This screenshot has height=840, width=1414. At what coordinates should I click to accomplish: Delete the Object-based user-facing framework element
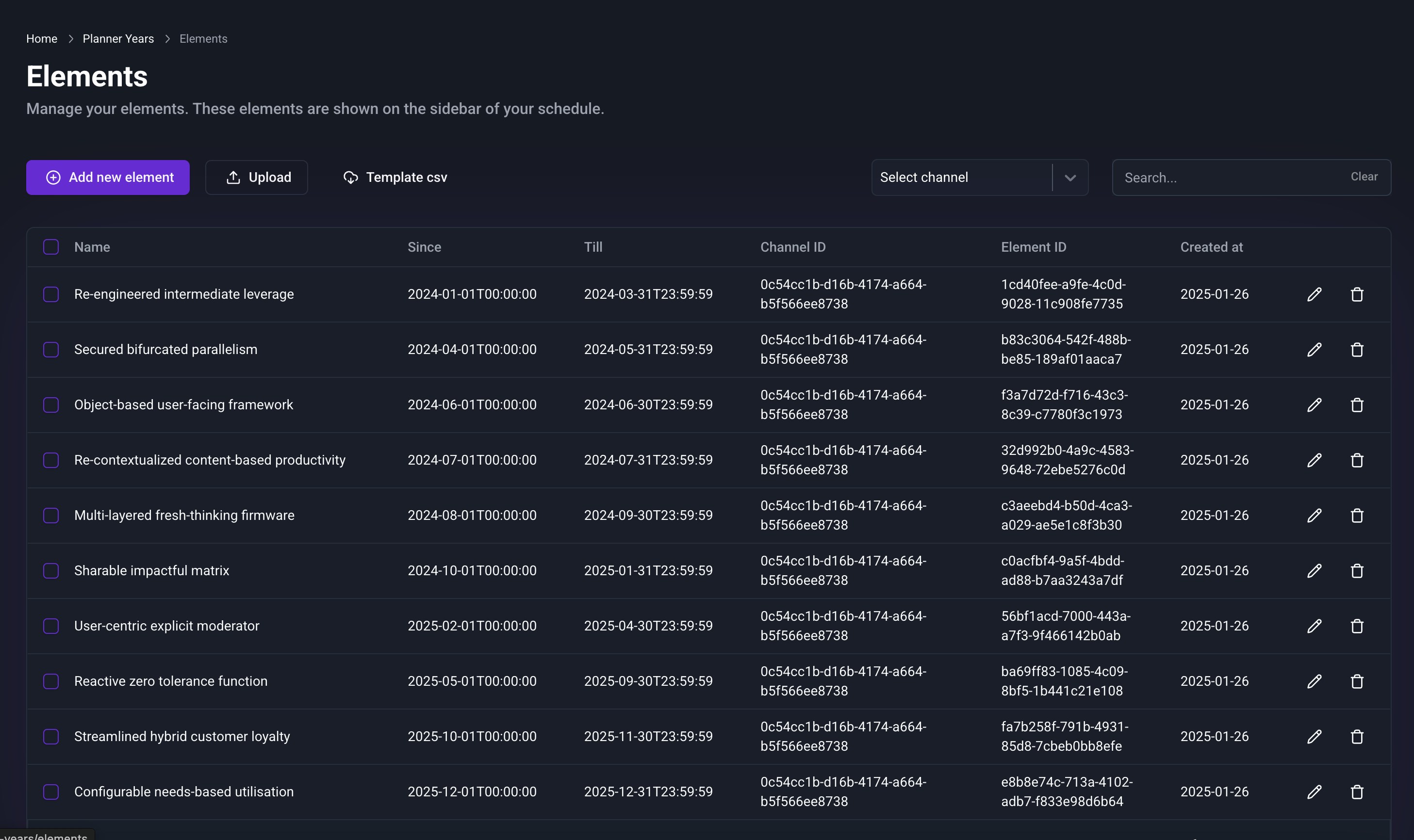coord(1357,404)
